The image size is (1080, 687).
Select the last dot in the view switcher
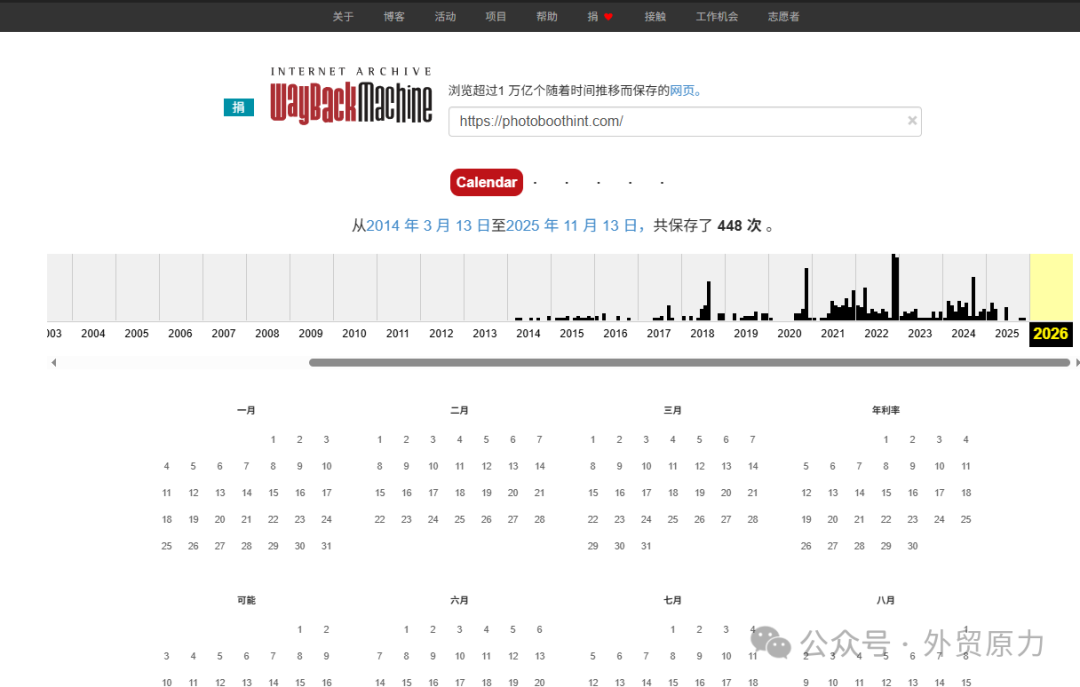pyautogui.click(x=662, y=184)
